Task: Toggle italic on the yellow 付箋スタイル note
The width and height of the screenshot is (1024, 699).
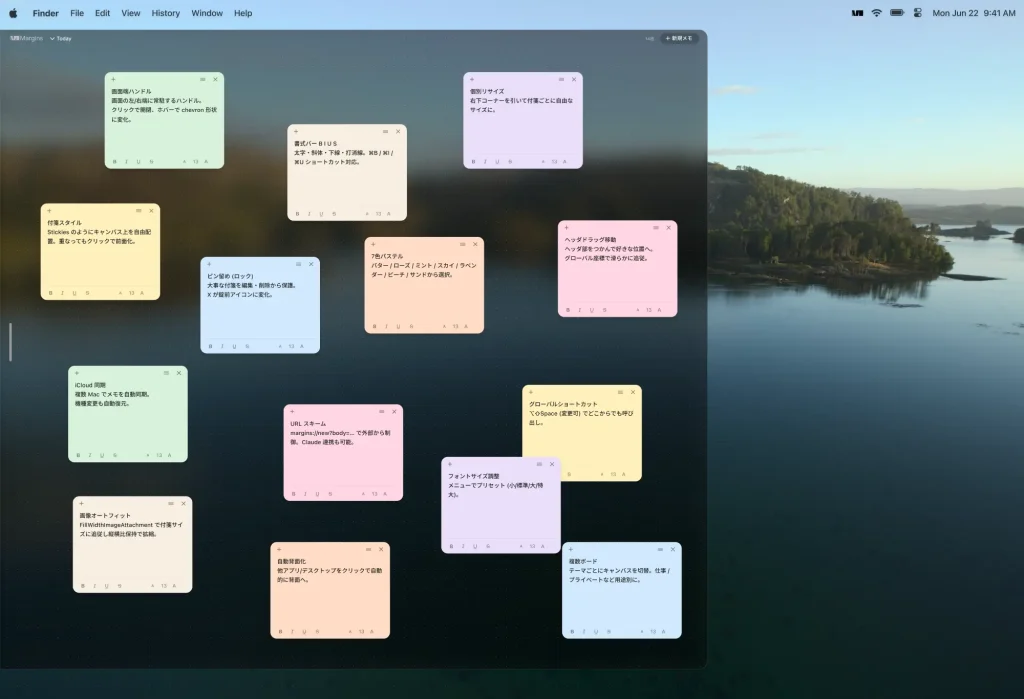Action: 63,293
